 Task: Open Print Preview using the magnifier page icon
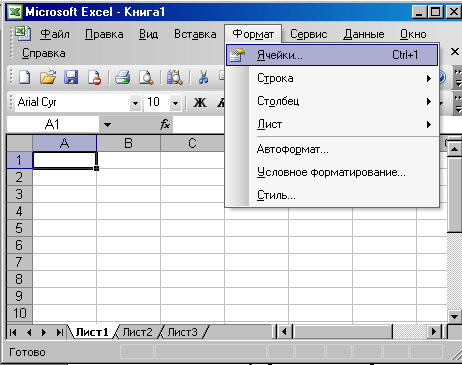pos(146,77)
